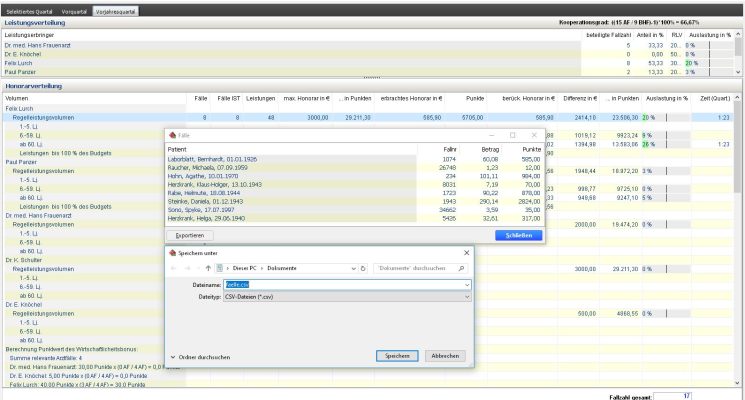Screen dimensions: 745x400
Task: Go up one folder level in save dialog
Action: click(208, 268)
